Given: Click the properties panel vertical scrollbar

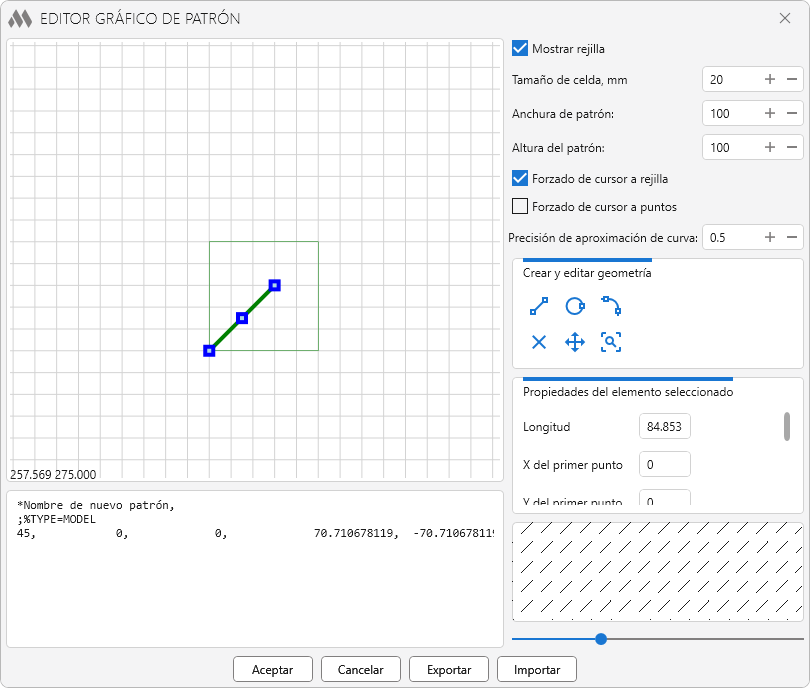Looking at the screenshot, I should [787, 427].
